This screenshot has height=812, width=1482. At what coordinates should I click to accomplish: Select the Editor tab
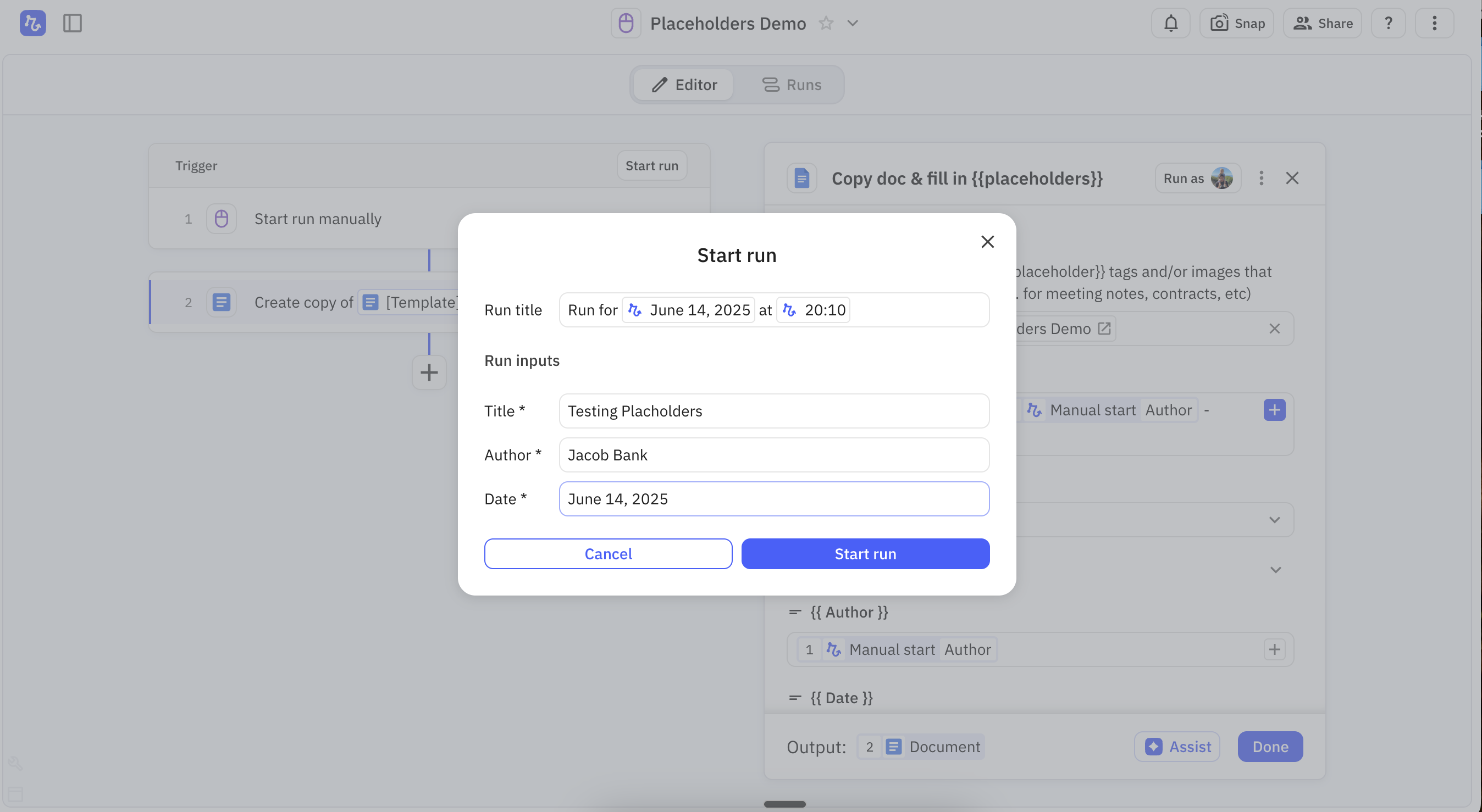click(x=683, y=85)
